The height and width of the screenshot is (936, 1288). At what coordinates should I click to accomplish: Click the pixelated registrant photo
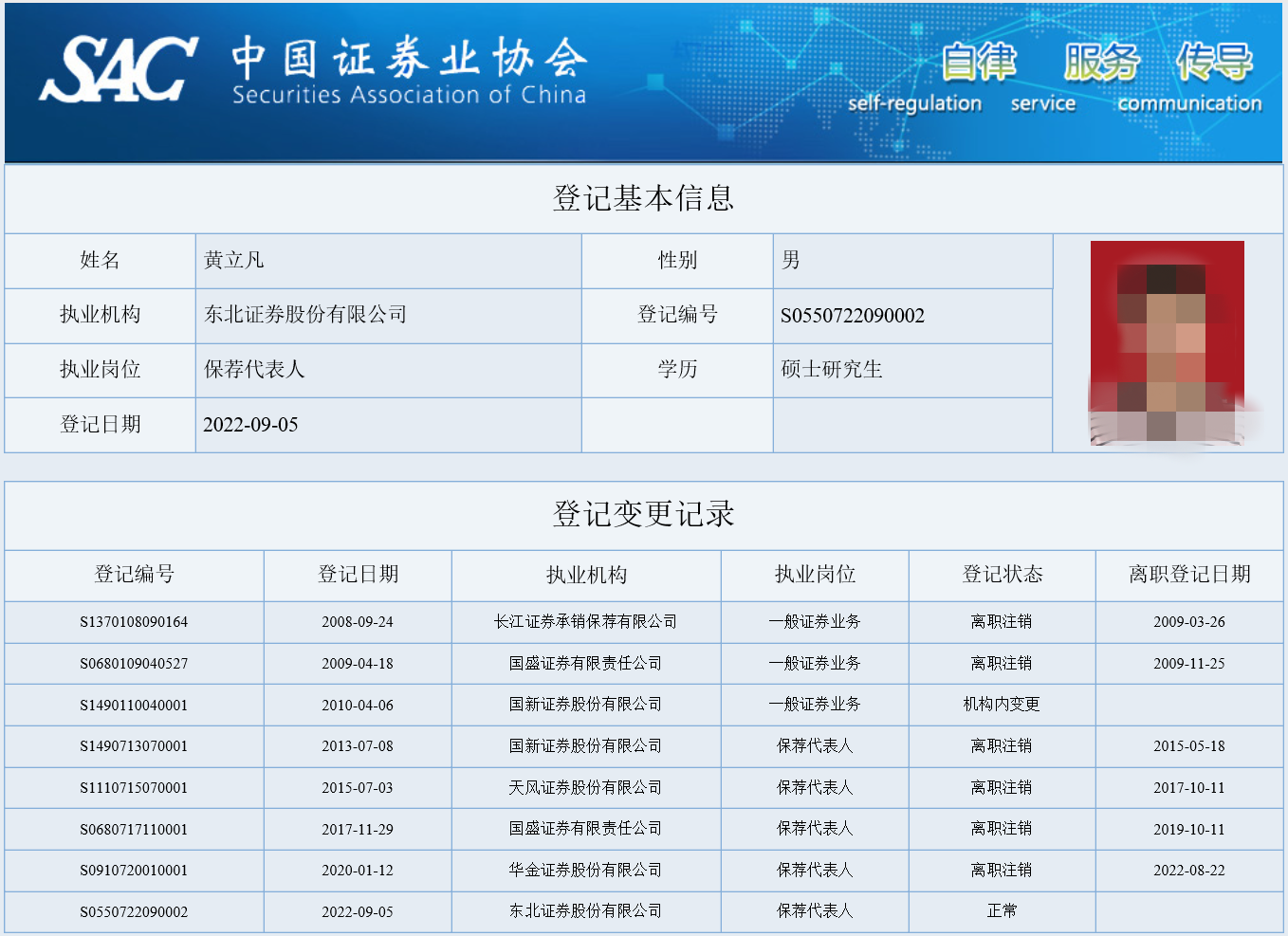click(1167, 342)
